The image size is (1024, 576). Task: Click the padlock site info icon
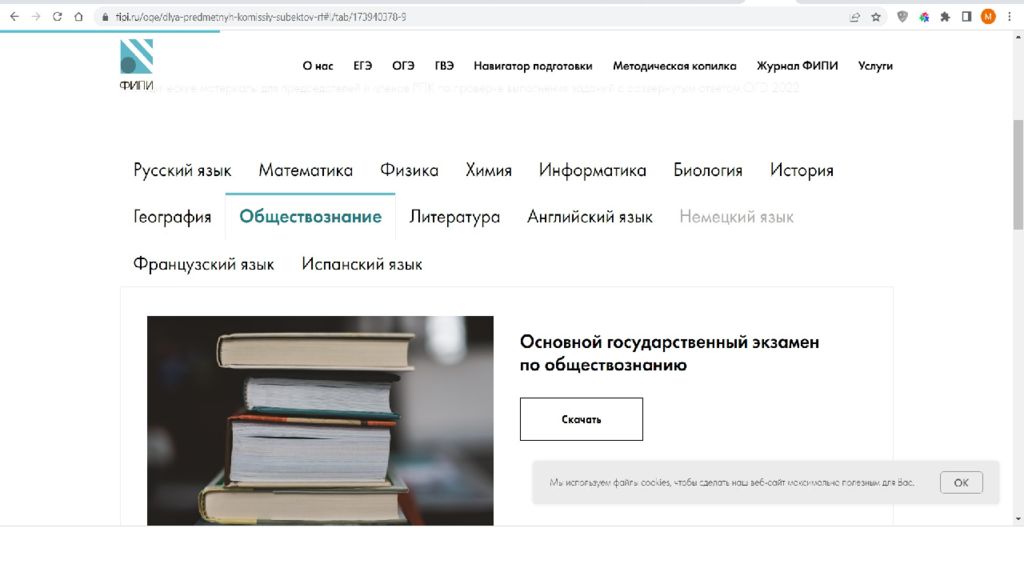click(104, 17)
